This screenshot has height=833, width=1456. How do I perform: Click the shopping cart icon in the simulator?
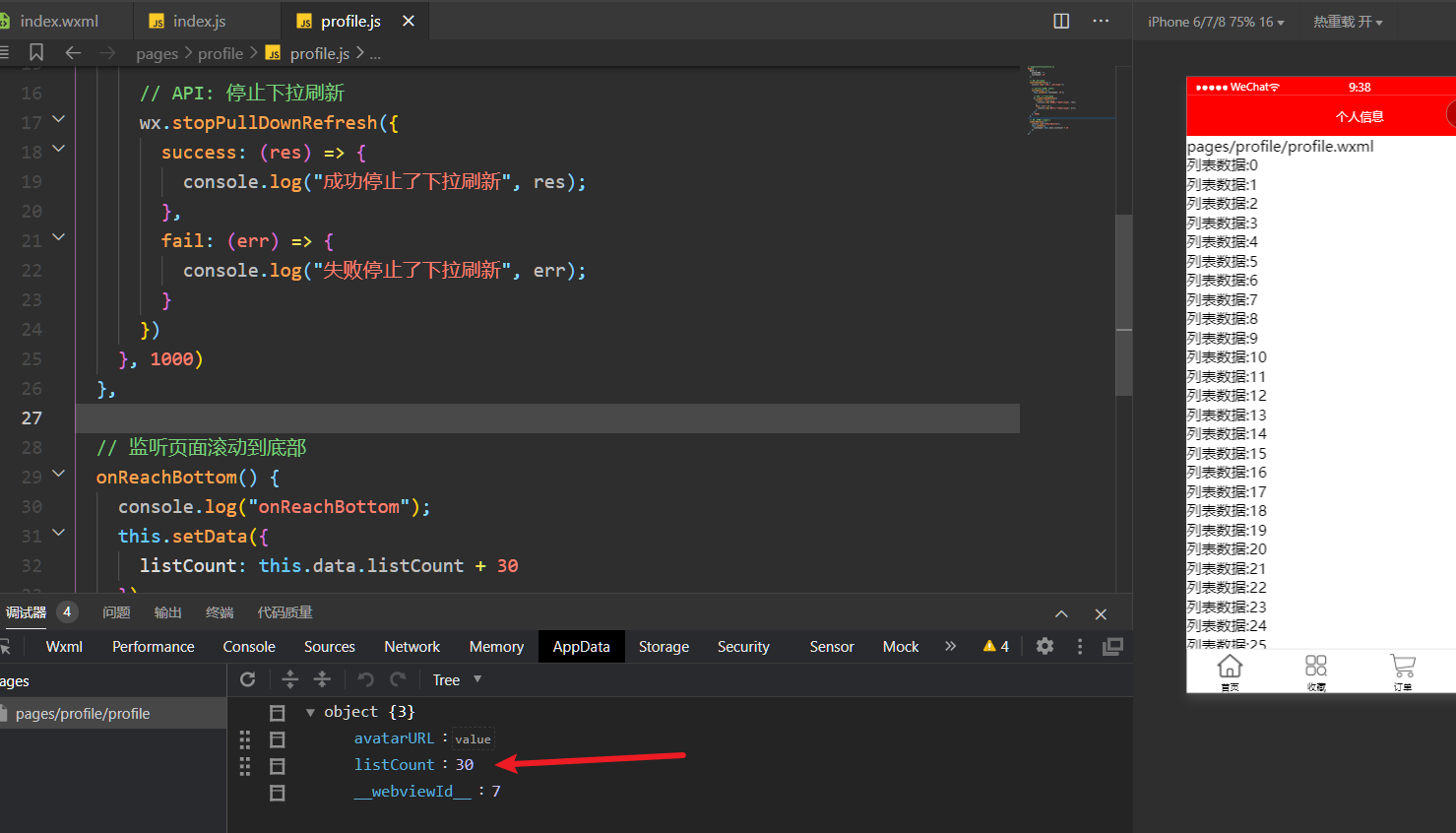click(x=1402, y=670)
